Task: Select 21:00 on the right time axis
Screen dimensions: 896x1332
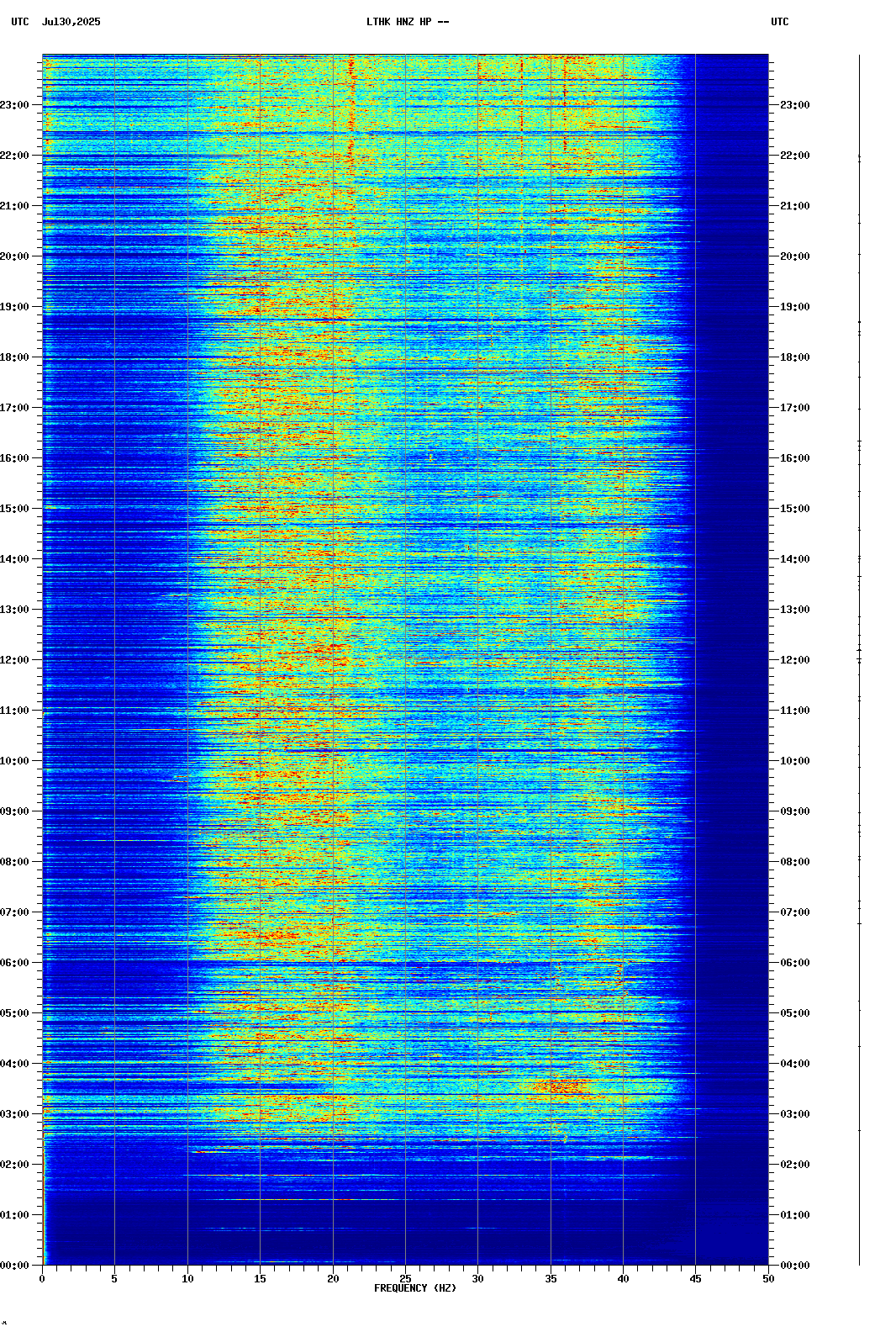Action: pyautogui.click(x=795, y=206)
